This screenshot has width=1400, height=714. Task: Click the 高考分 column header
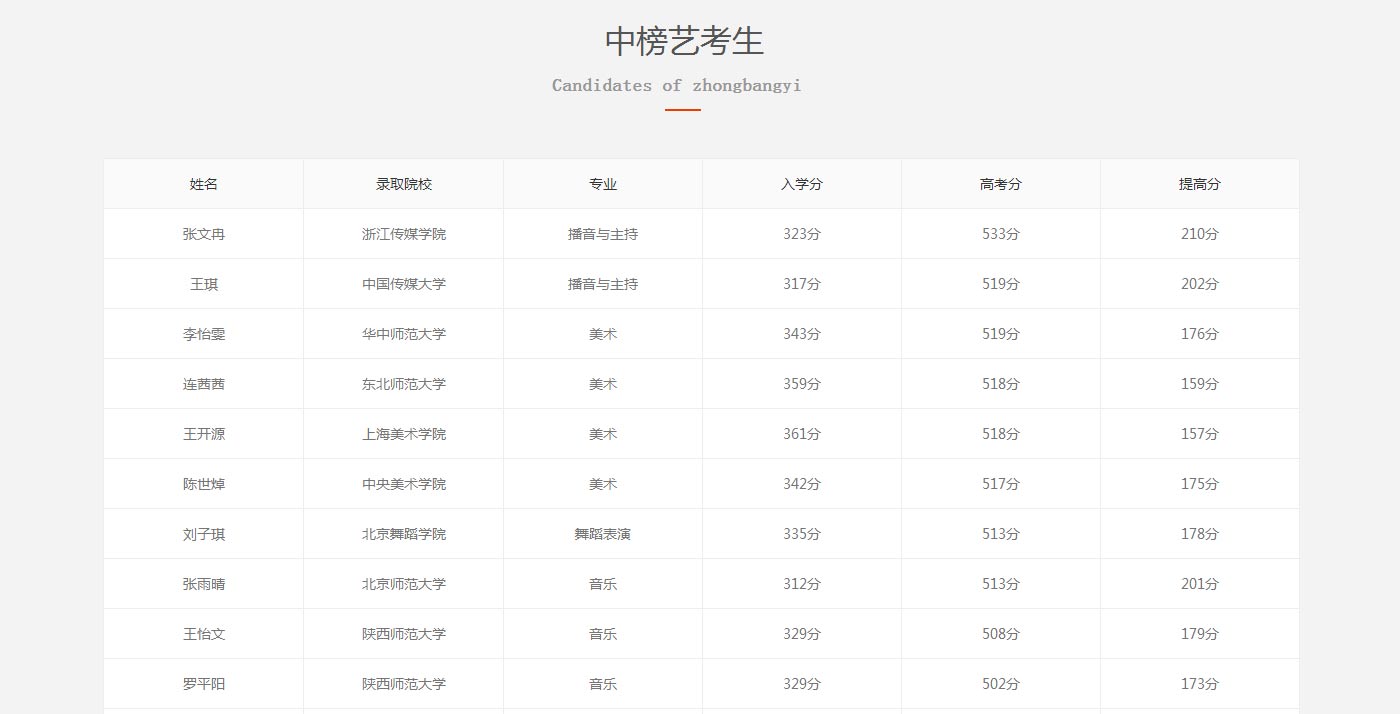1000,184
